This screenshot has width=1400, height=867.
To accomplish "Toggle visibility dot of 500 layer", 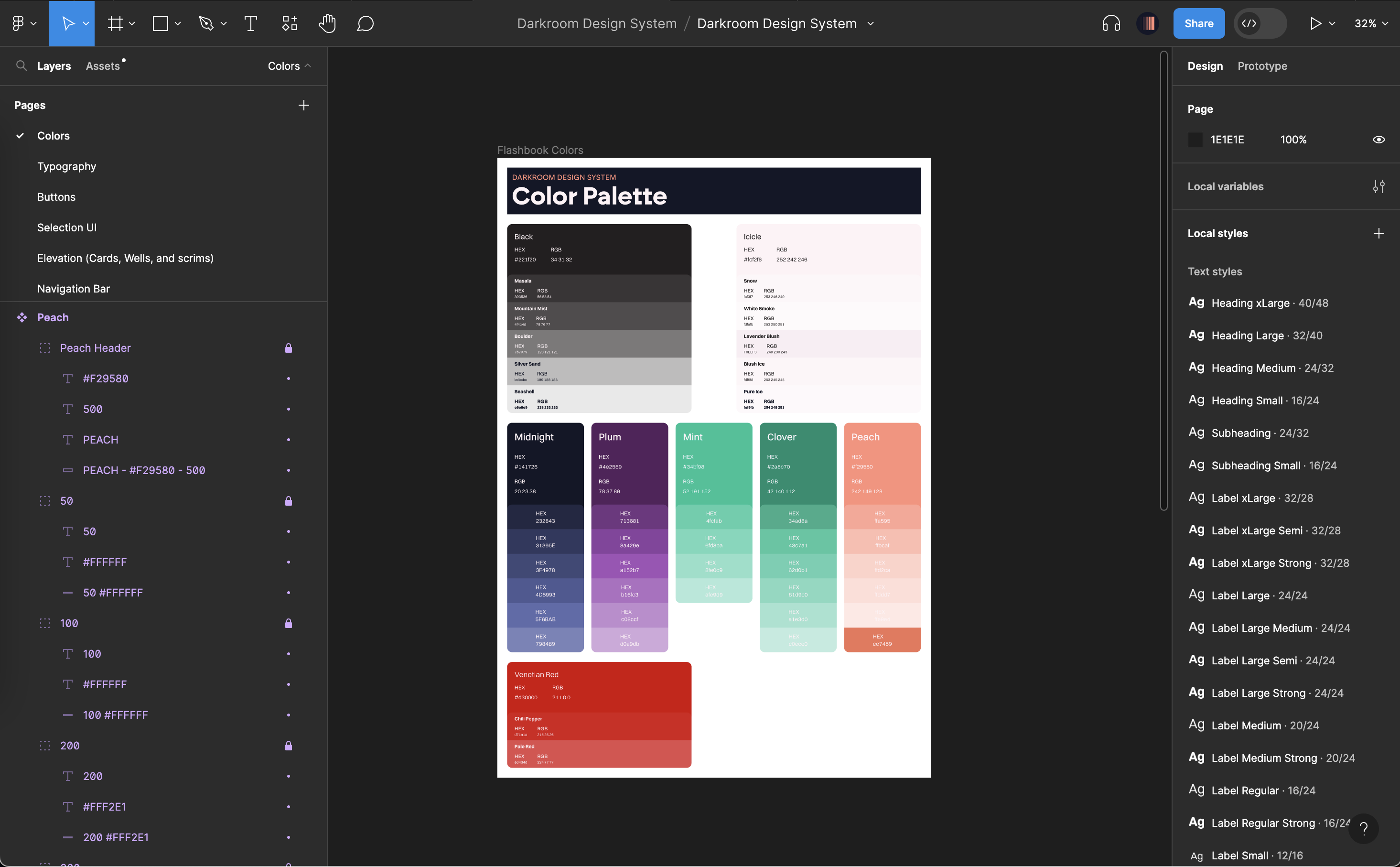I will 288,409.
